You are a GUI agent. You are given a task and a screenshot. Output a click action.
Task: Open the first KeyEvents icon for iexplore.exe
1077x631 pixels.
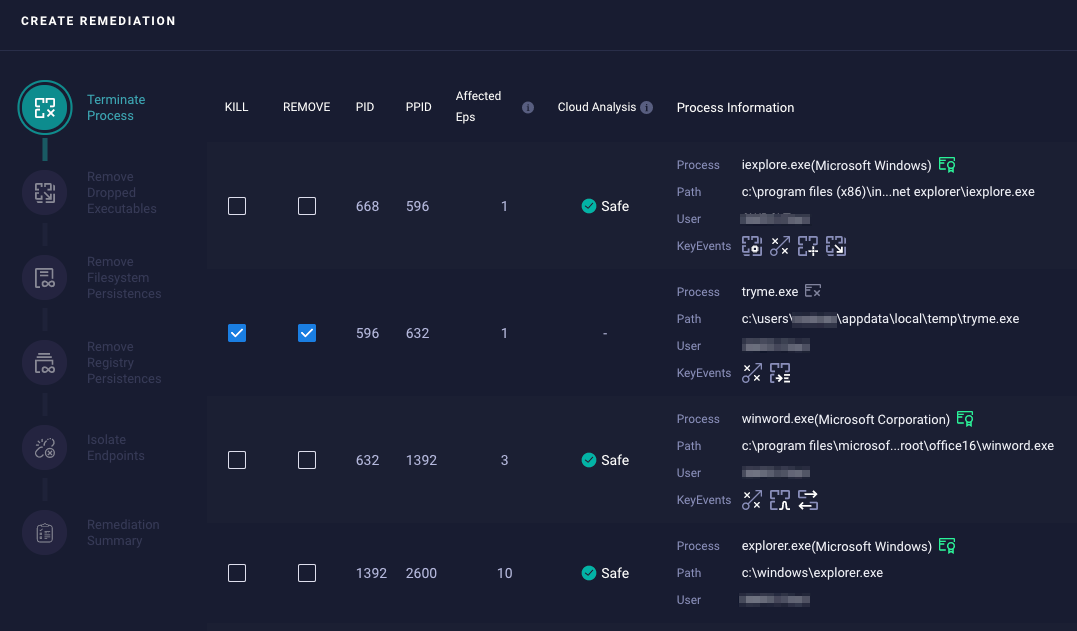click(x=752, y=246)
